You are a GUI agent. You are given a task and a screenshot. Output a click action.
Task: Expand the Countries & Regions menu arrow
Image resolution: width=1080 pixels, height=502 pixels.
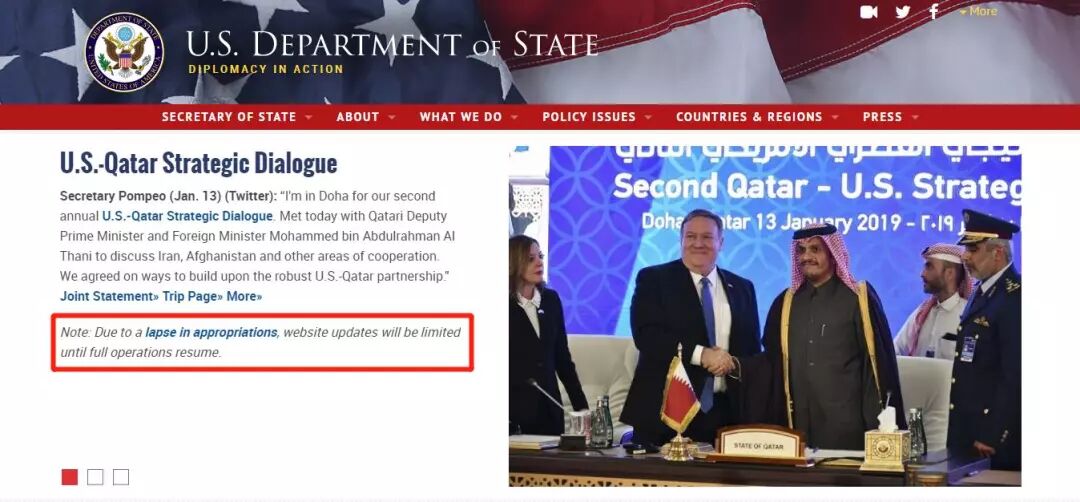tap(834, 117)
